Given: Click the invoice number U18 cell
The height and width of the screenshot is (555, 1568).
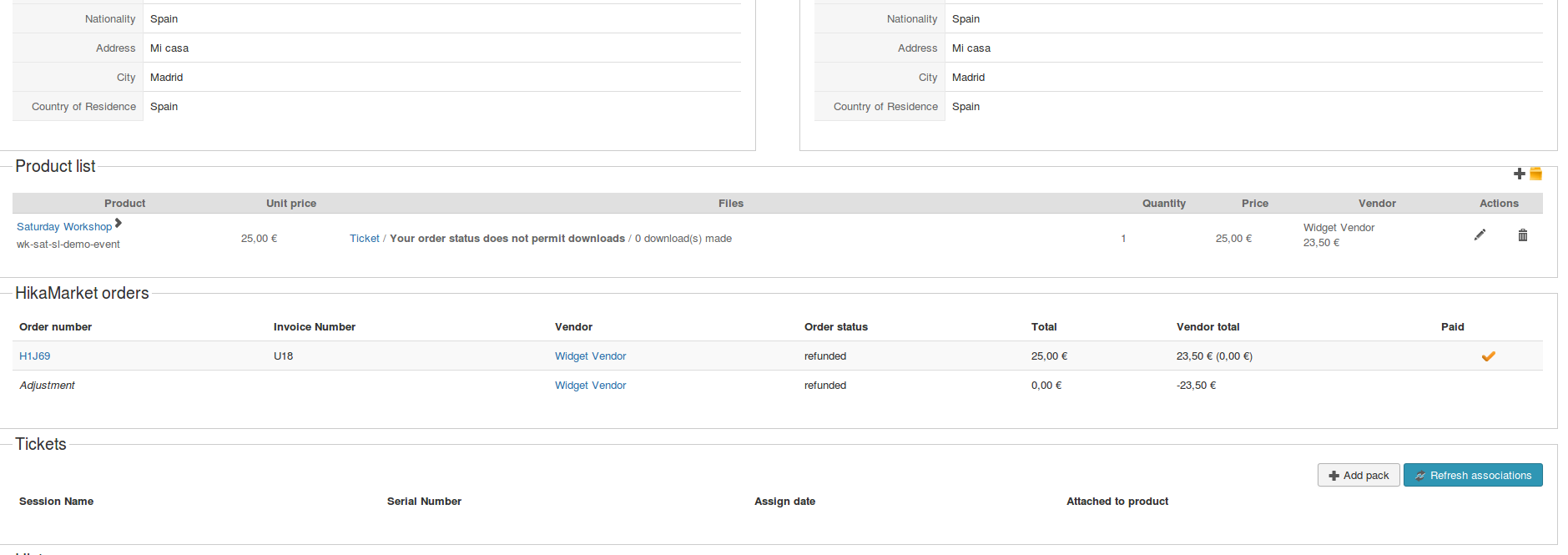Looking at the screenshot, I should [x=284, y=356].
